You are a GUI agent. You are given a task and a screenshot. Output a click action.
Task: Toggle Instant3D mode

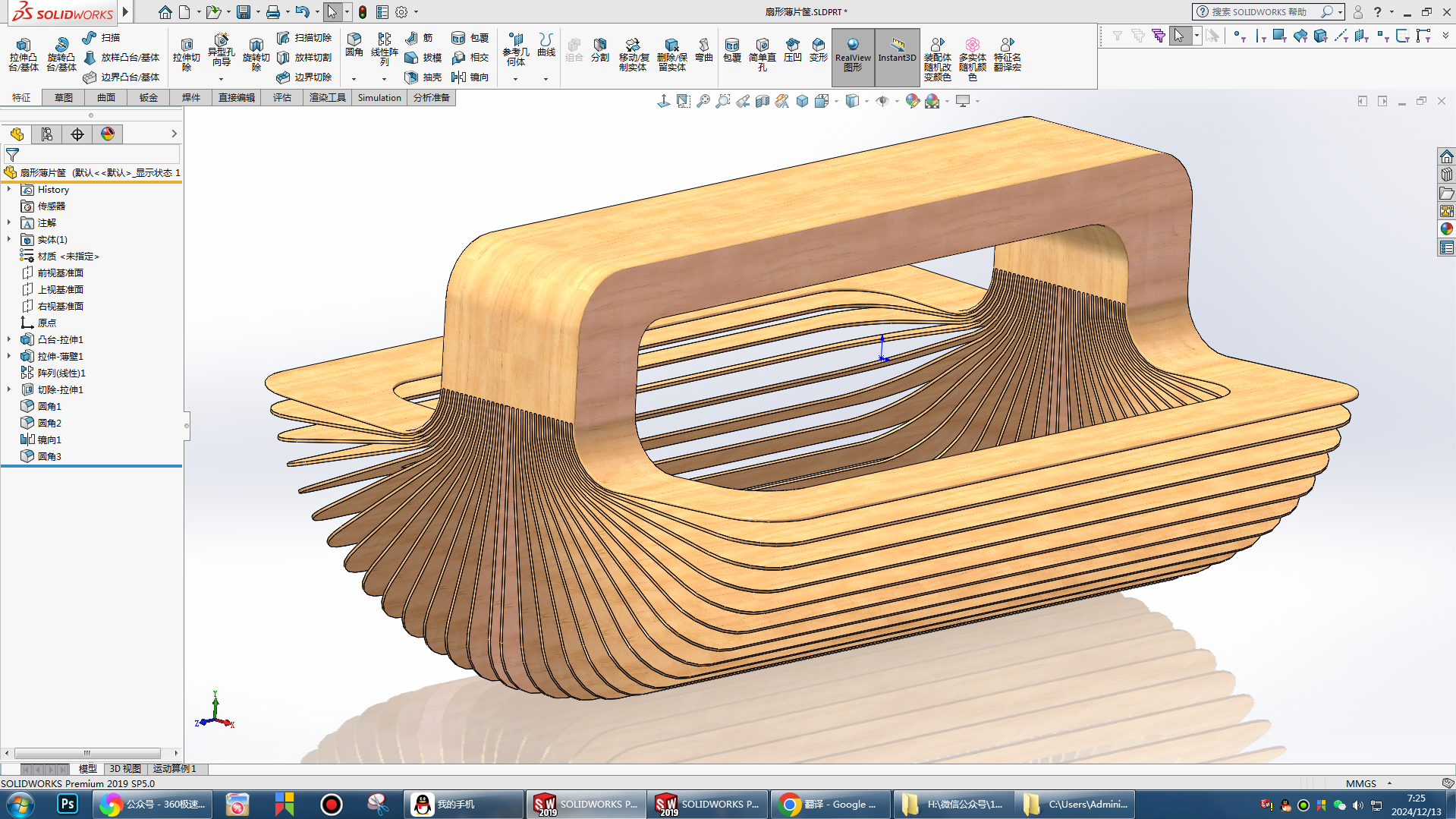pos(897,50)
